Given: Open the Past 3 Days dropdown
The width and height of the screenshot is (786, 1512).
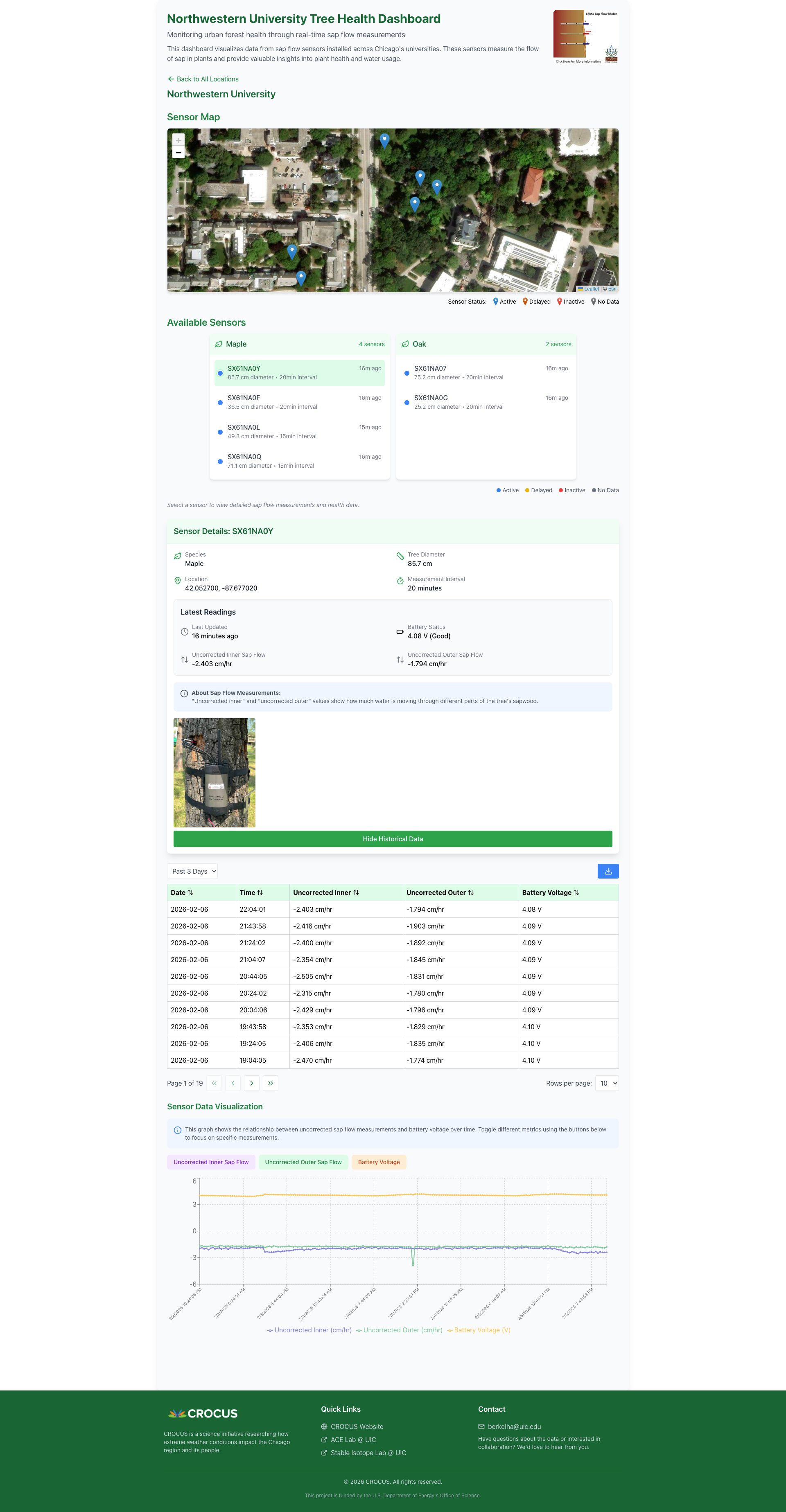Looking at the screenshot, I should point(192,871).
